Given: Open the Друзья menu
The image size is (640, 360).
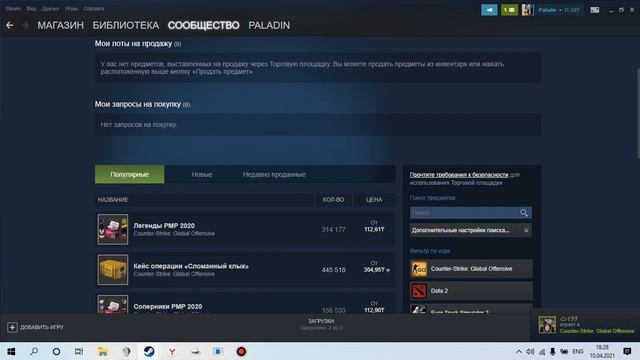Looking at the screenshot, I should pos(51,9).
